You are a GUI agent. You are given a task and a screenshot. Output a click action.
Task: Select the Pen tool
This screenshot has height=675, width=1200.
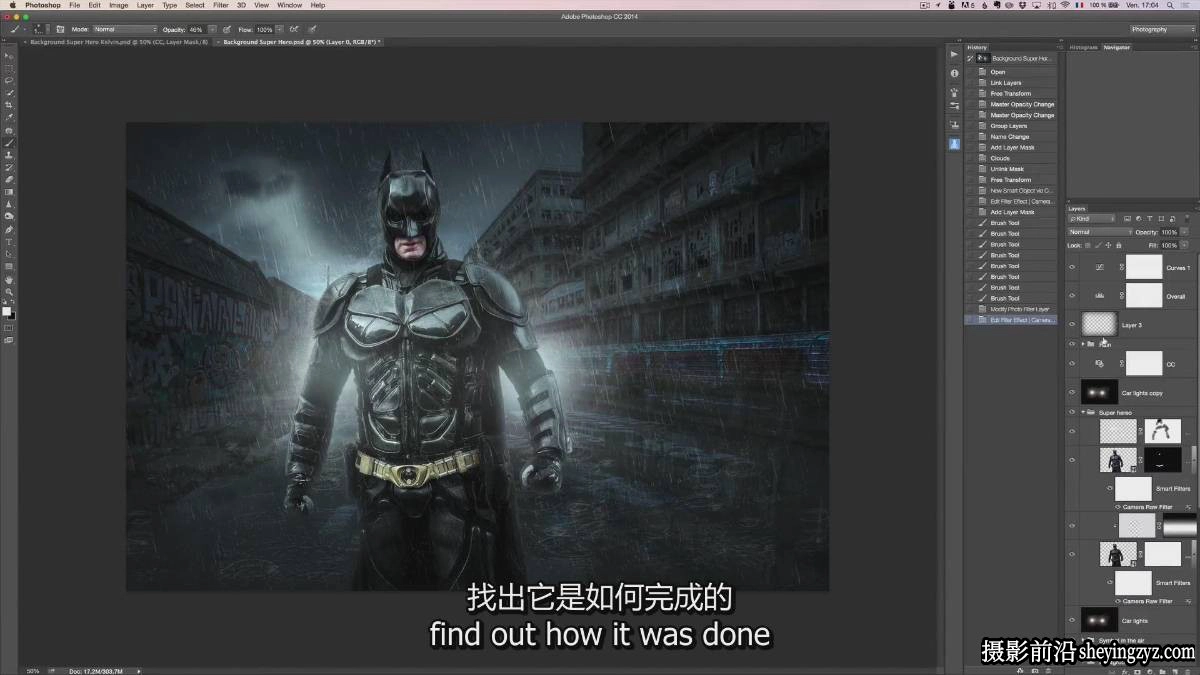[9, 230]
